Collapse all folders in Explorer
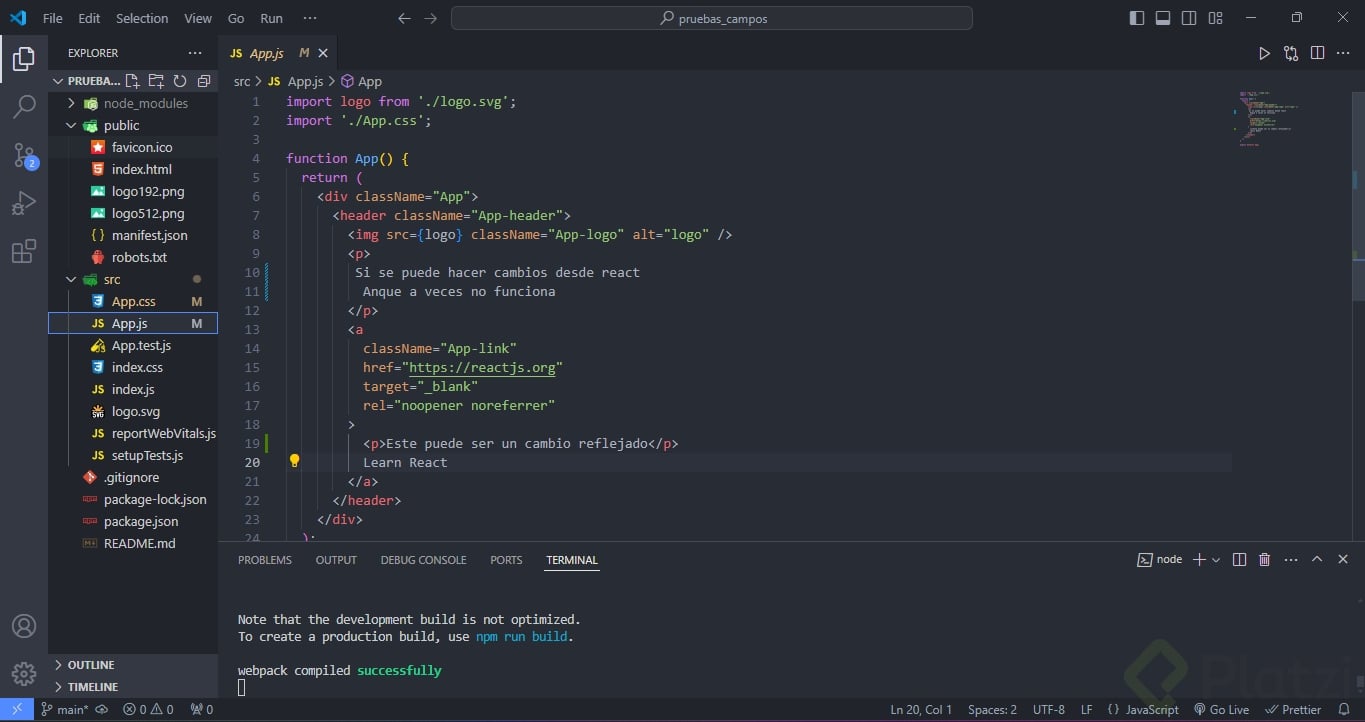This screenshot has width=1365, height=722. [204, 81]
